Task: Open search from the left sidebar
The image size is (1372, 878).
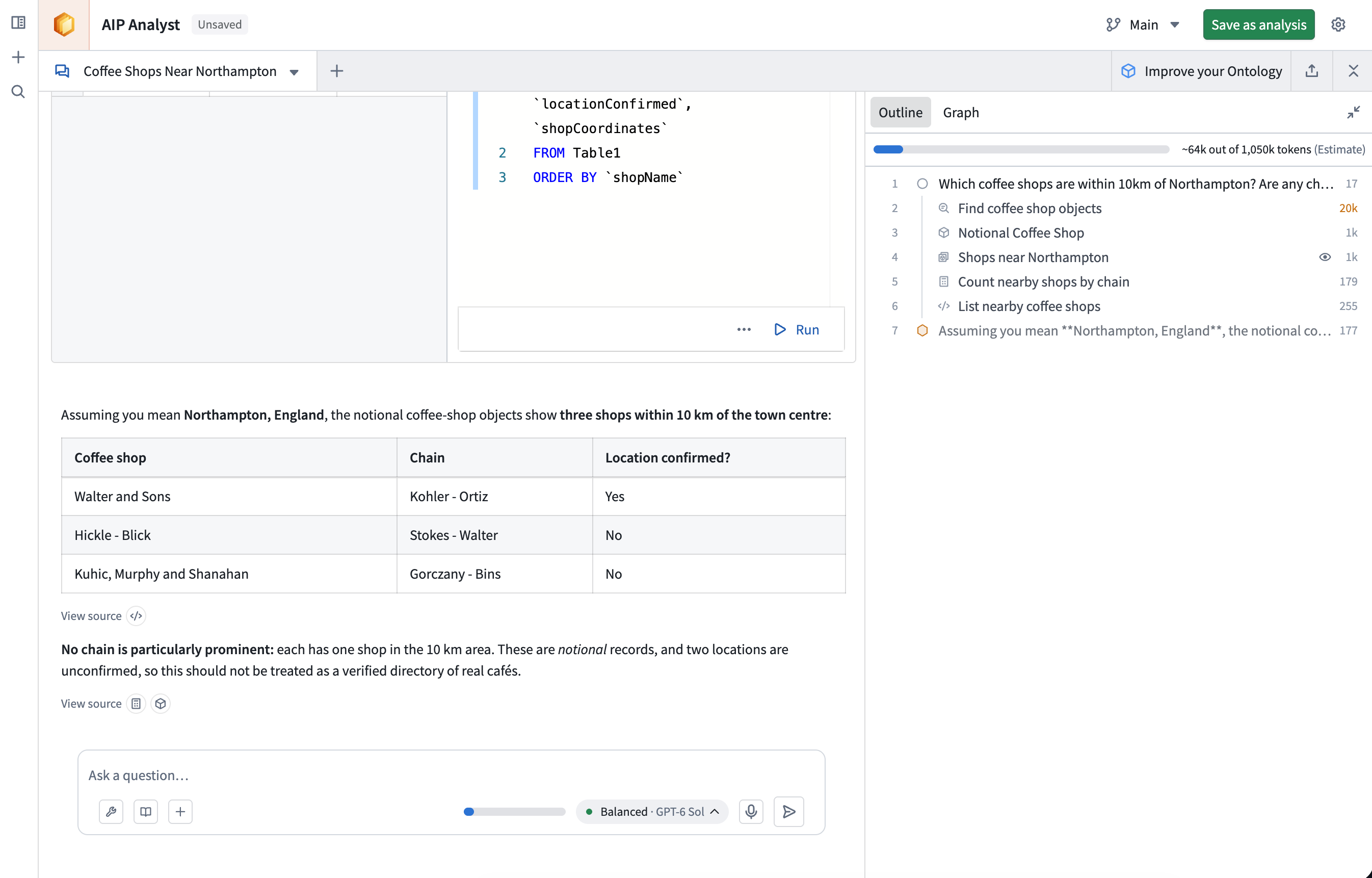Action: coord(18,91)
